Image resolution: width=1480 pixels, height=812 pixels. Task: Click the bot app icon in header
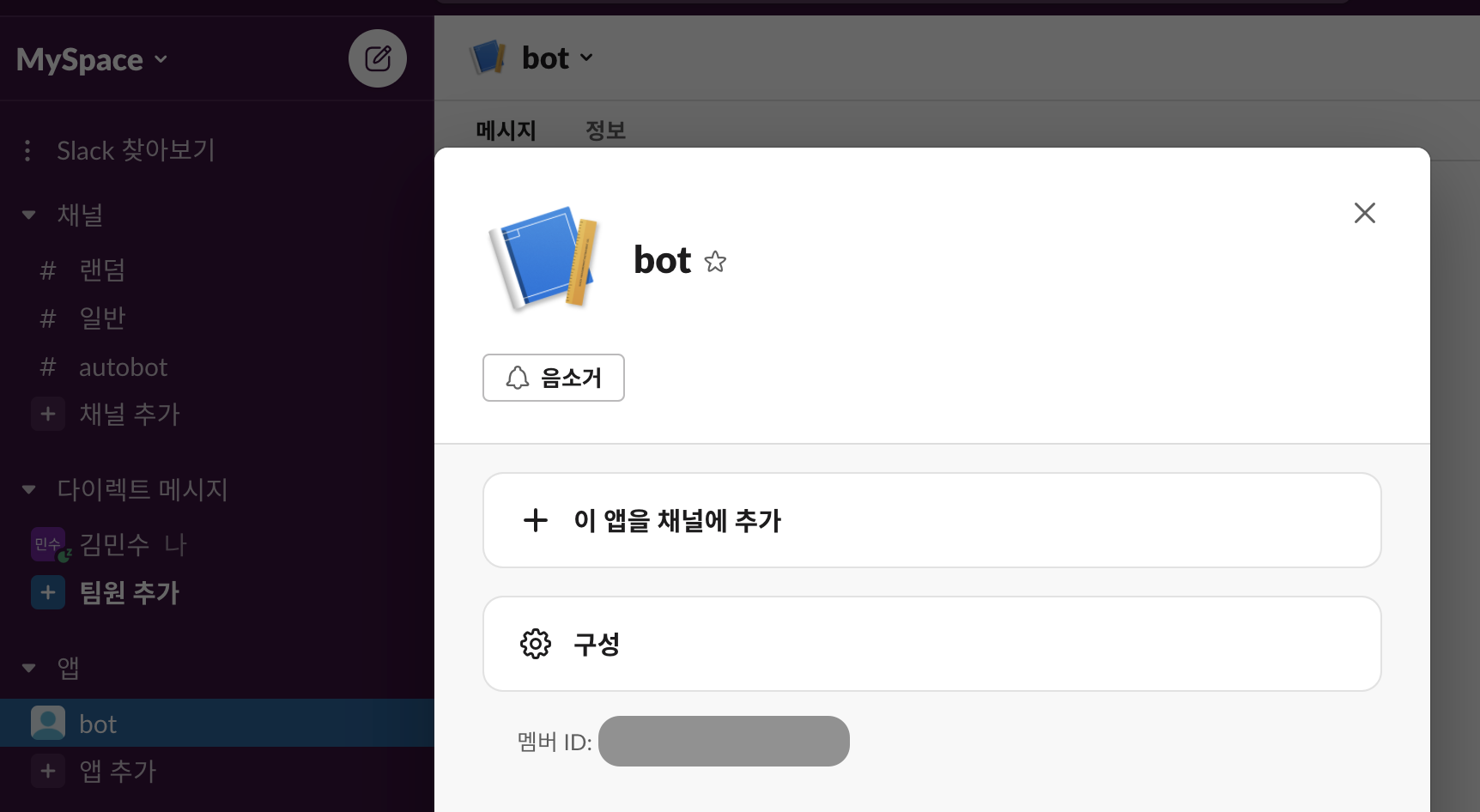(x=488, y=58)
